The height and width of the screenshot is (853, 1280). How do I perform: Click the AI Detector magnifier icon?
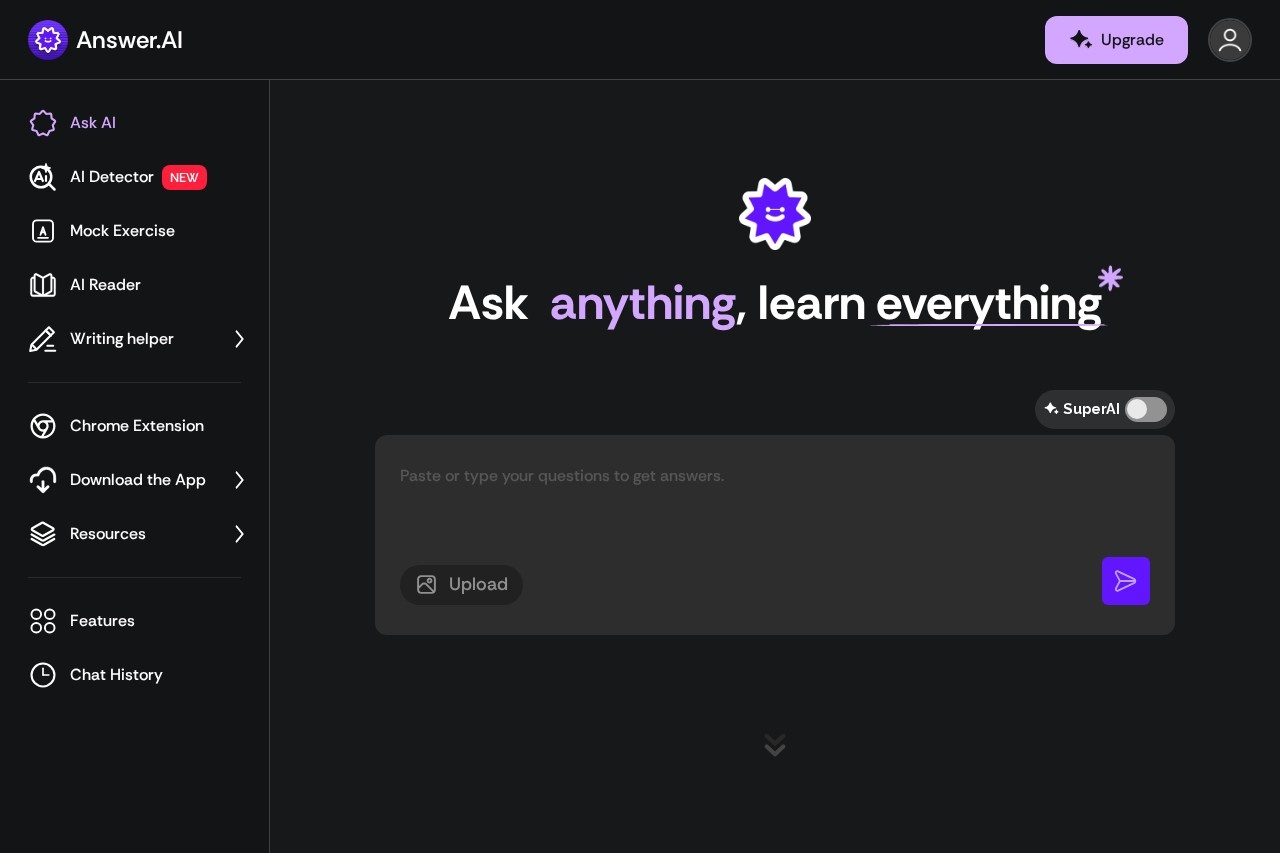(x=43, y=177)
